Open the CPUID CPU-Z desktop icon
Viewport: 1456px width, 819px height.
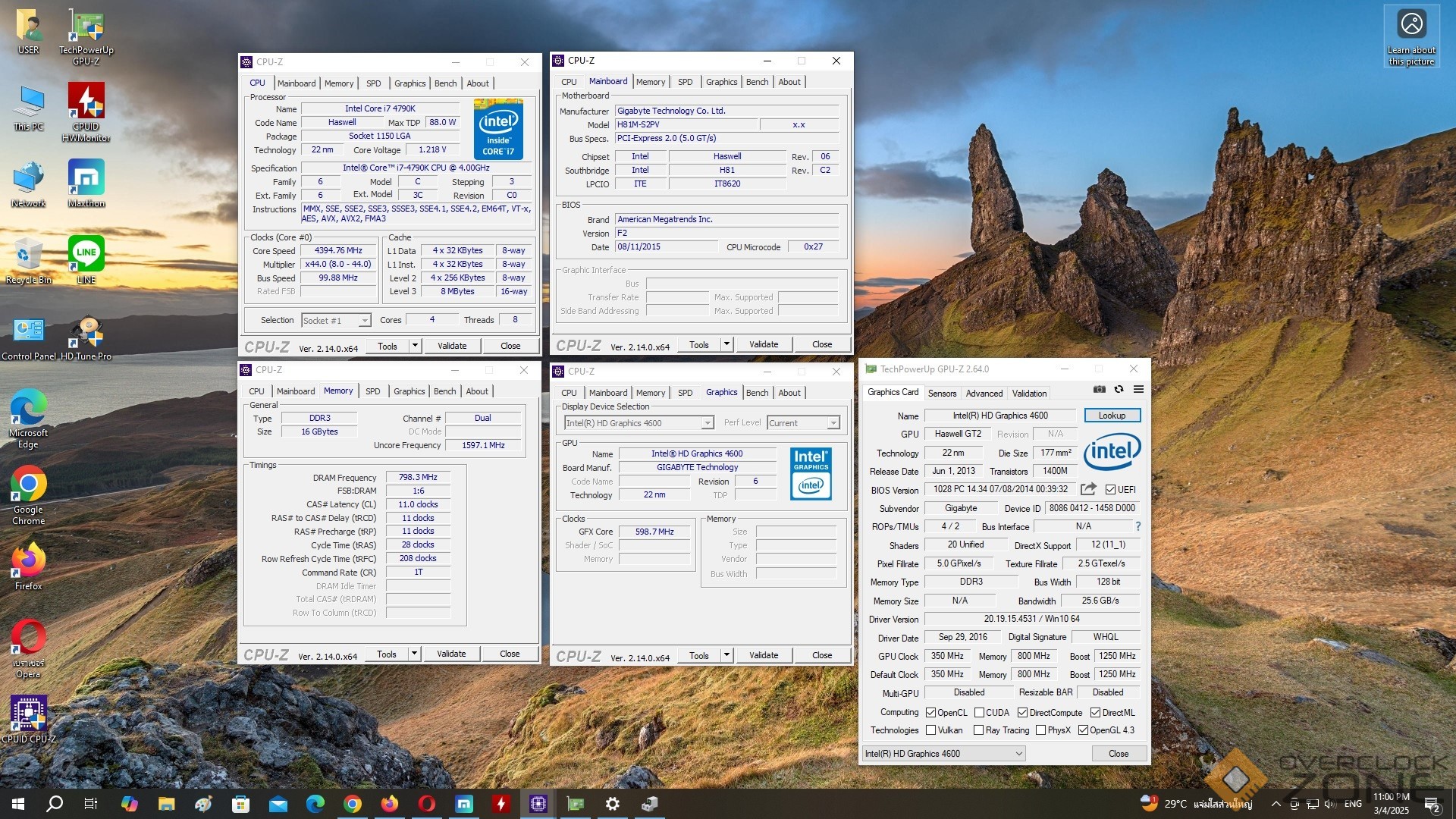pyautogui.click(x=29, y=720)
